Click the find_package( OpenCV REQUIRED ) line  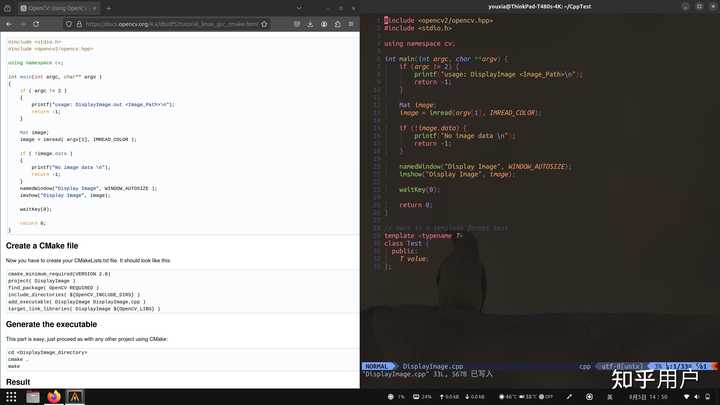pyautogui.click(x=53, y=287)
